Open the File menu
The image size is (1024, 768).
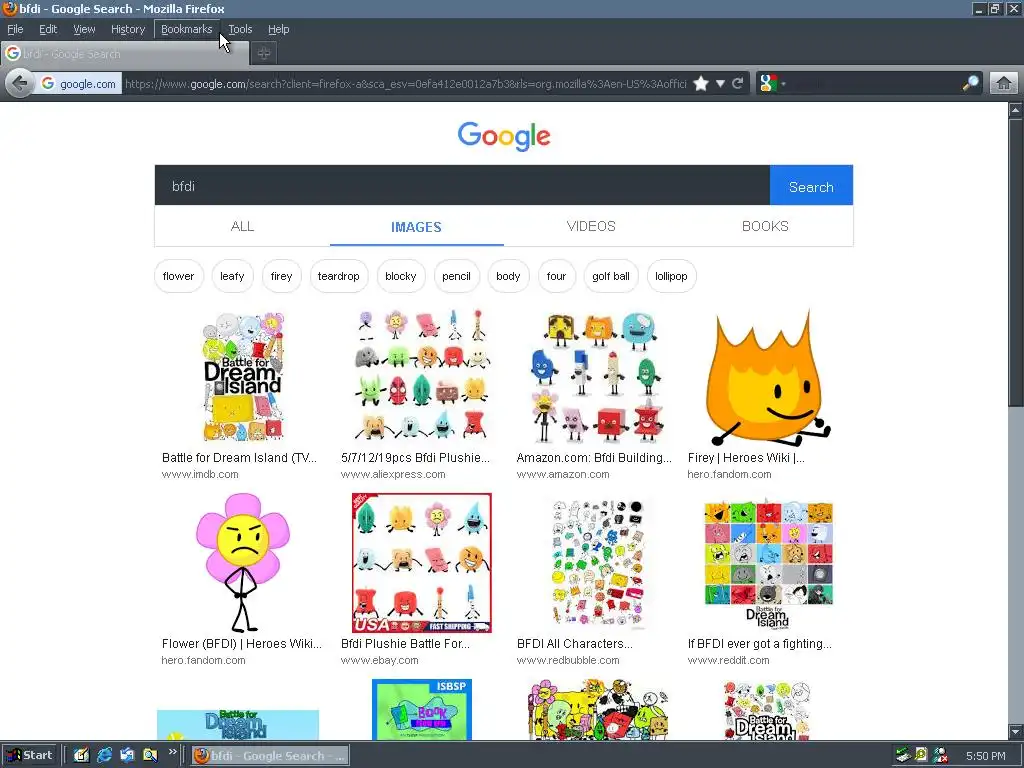point(15,29)
